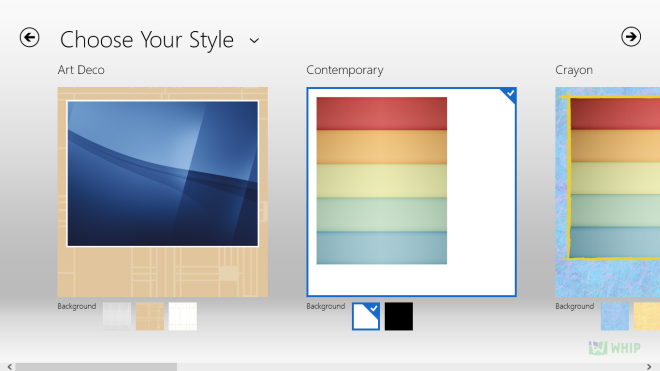Screen dimensions: 660x371
Task: Choose the black Contemporary background swatch
Action: click(399, 316)
